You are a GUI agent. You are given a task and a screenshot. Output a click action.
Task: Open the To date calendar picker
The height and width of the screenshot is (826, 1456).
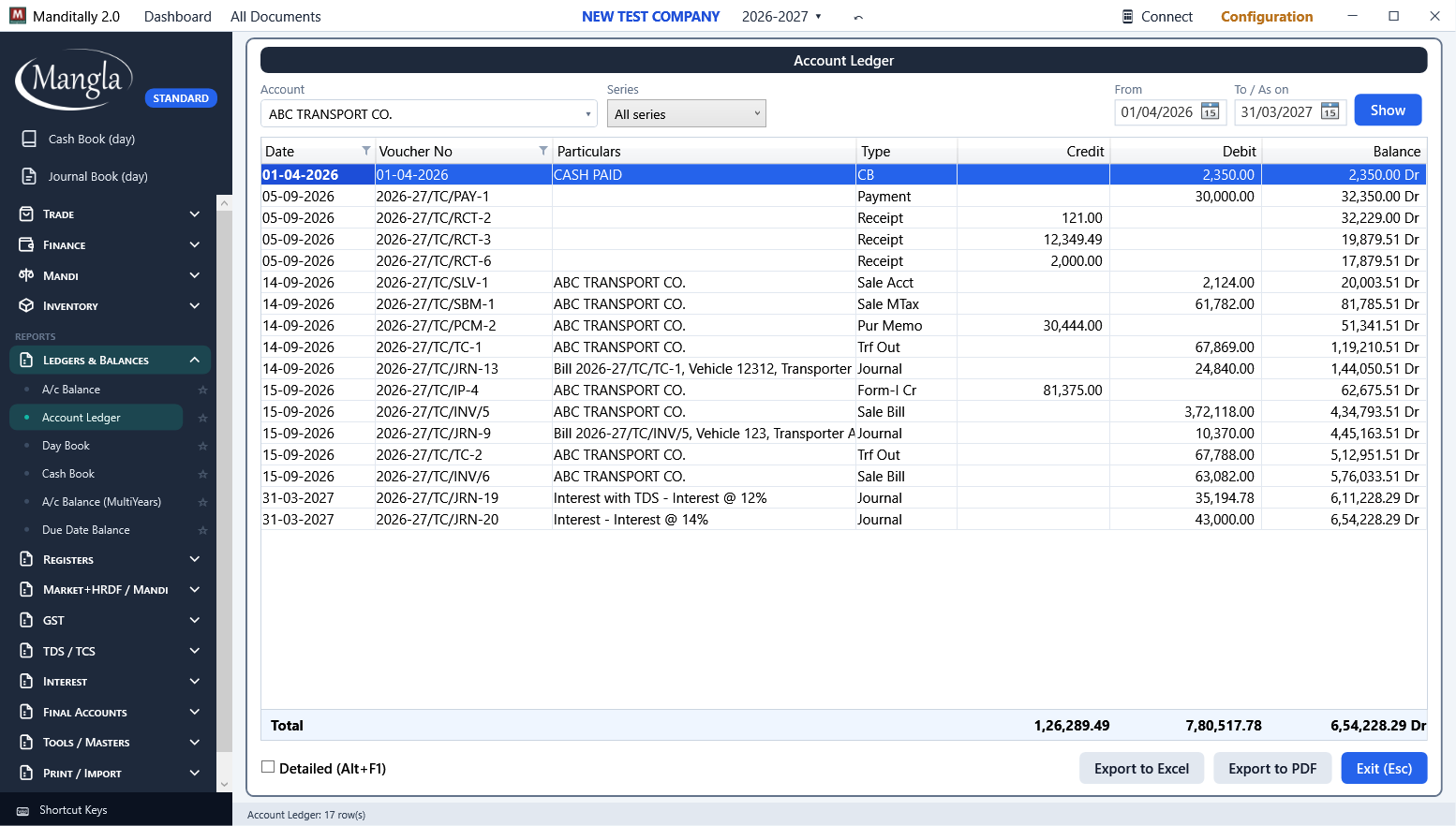[x=1330, y=112]
